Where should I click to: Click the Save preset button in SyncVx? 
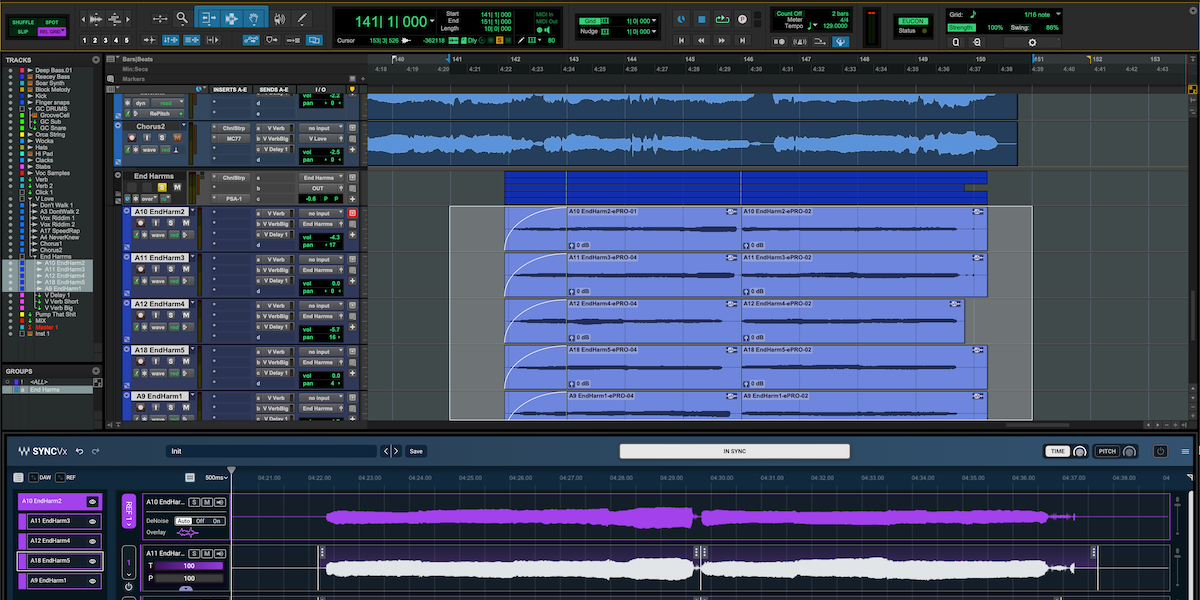[416, 451]
